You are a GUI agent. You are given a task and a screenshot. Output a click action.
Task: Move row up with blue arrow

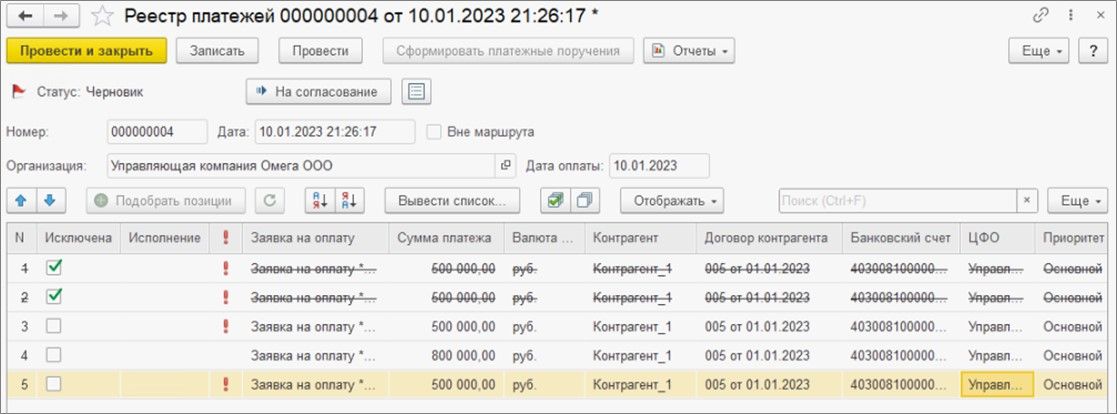click(22, 200)
